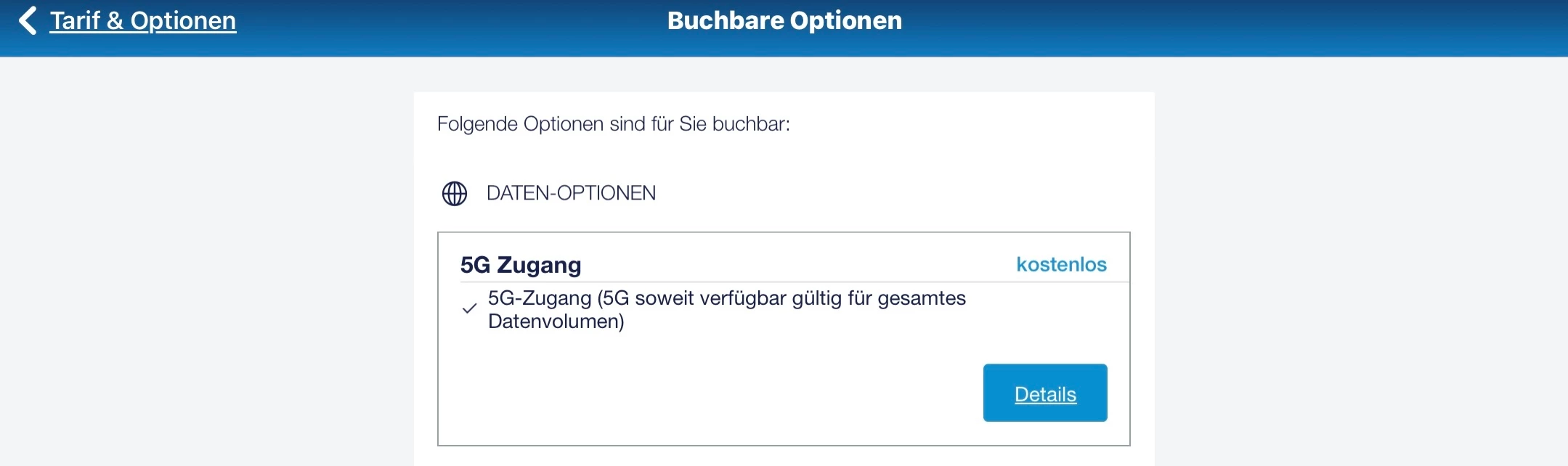The image size is (1568, 466).
Task: Click the word Datenvolumen) in description
Action: [556, 322]
